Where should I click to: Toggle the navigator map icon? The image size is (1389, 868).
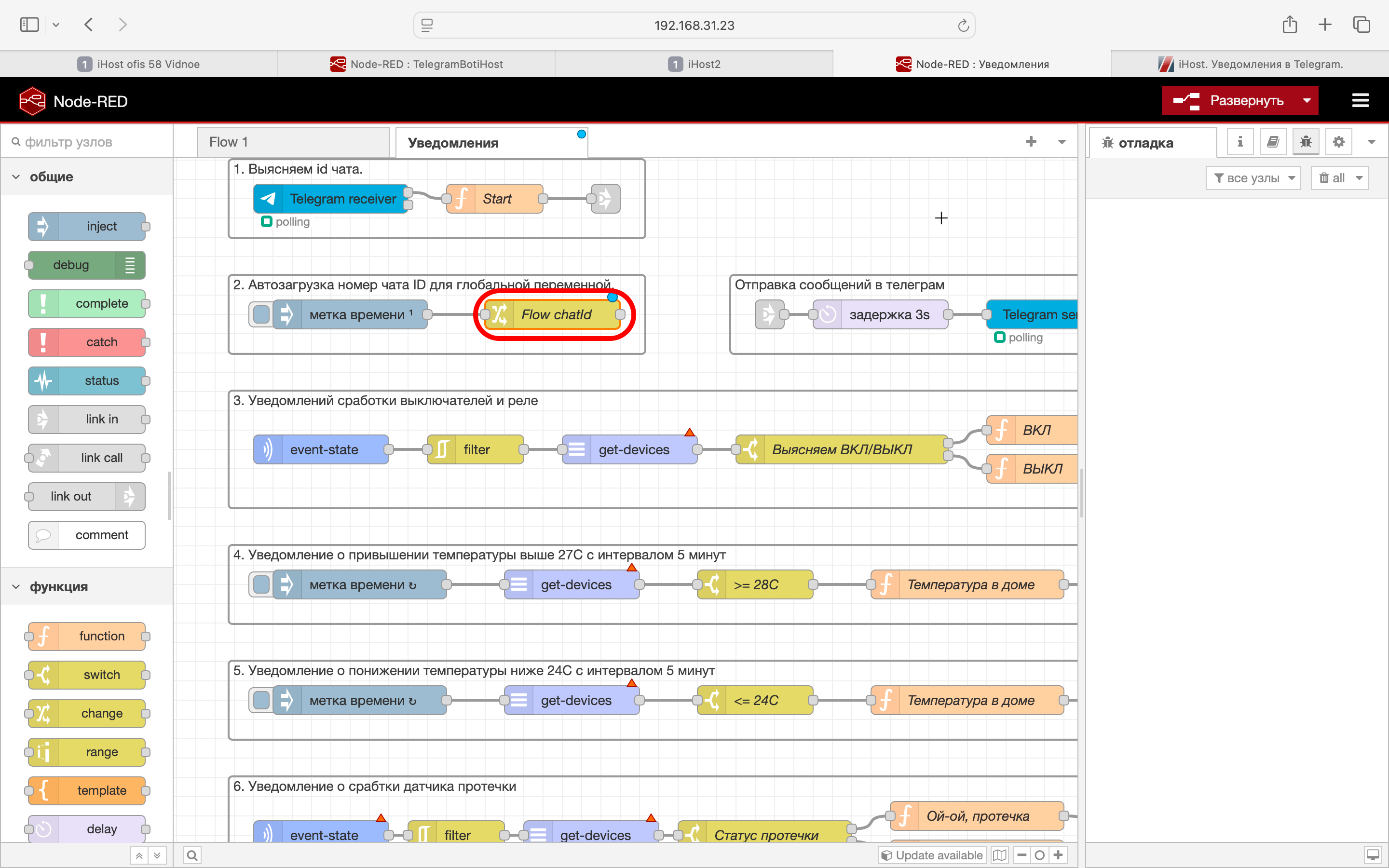coord(999,855)
